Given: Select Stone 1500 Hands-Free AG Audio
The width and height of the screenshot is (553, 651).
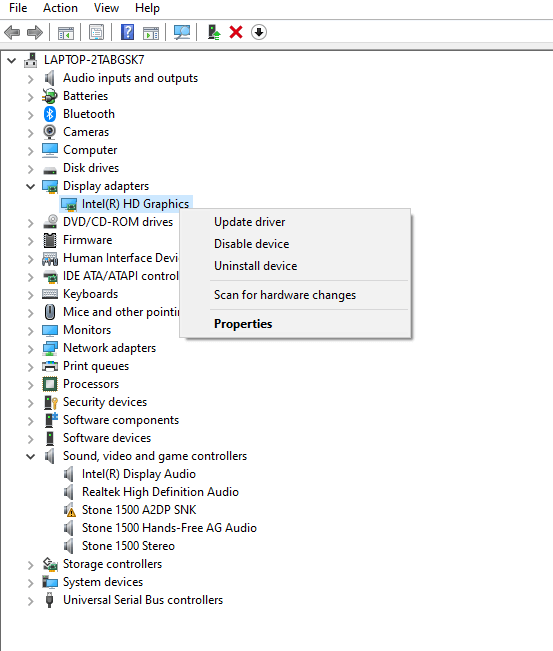Looking at the screenshot, I should pos(169,528).
